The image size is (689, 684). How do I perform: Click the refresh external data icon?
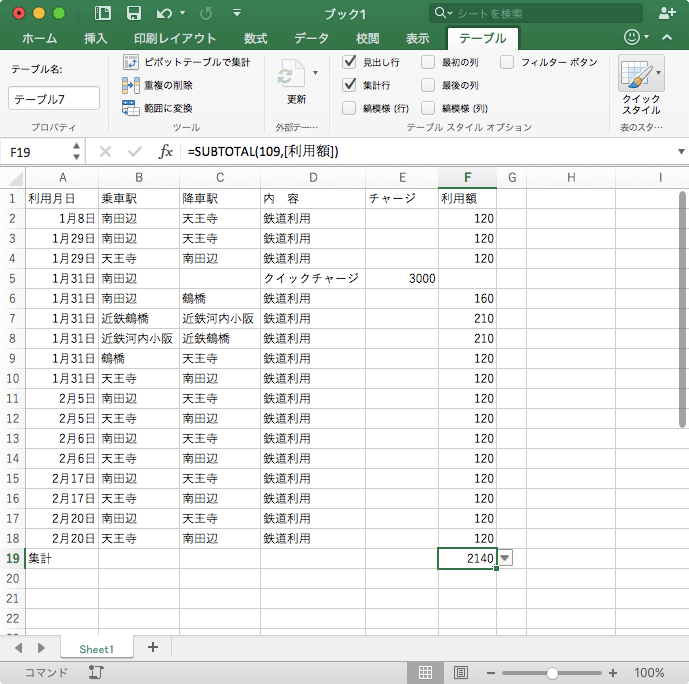point(290,74)
